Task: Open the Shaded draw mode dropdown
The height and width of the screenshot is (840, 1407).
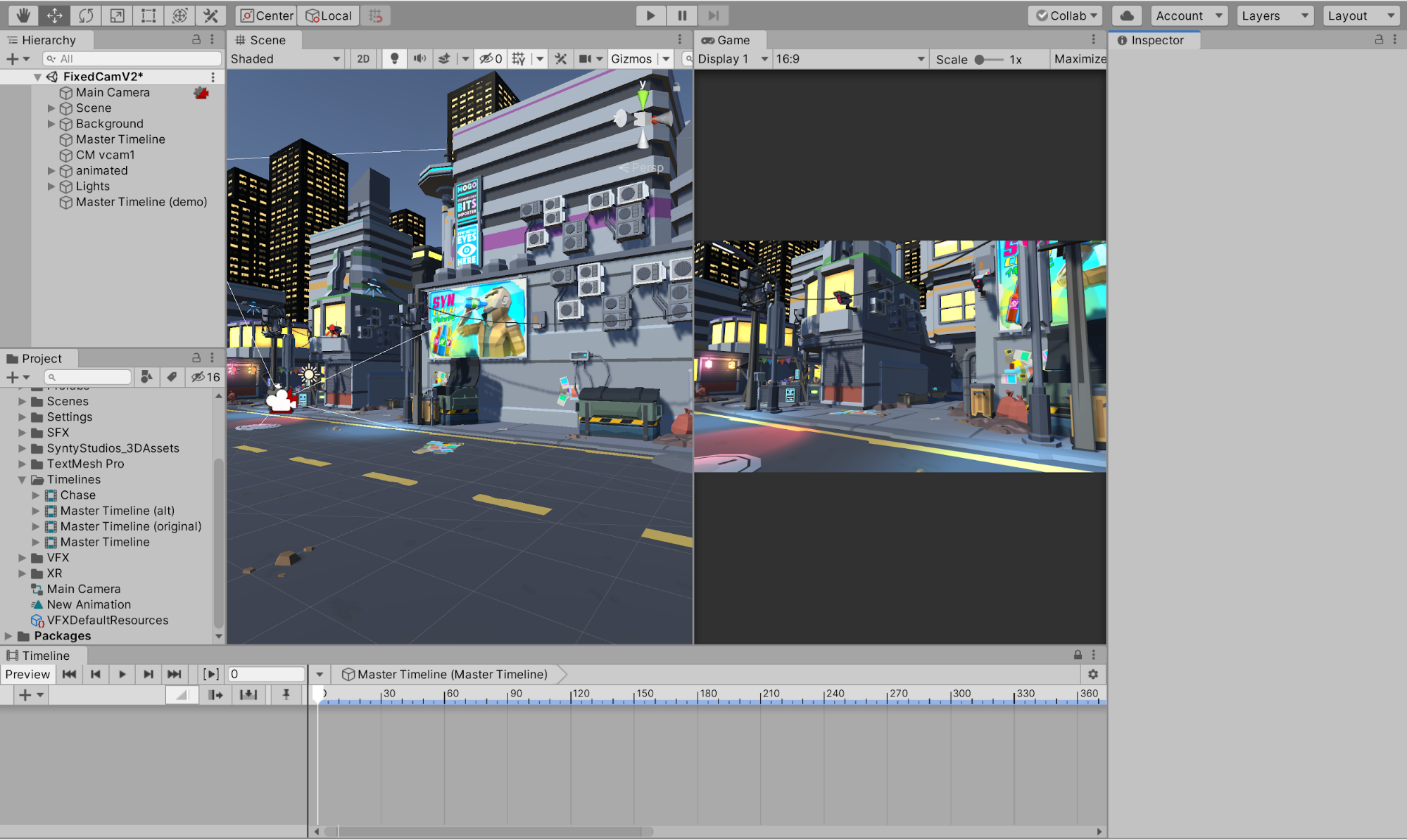Action: point(285,59)
